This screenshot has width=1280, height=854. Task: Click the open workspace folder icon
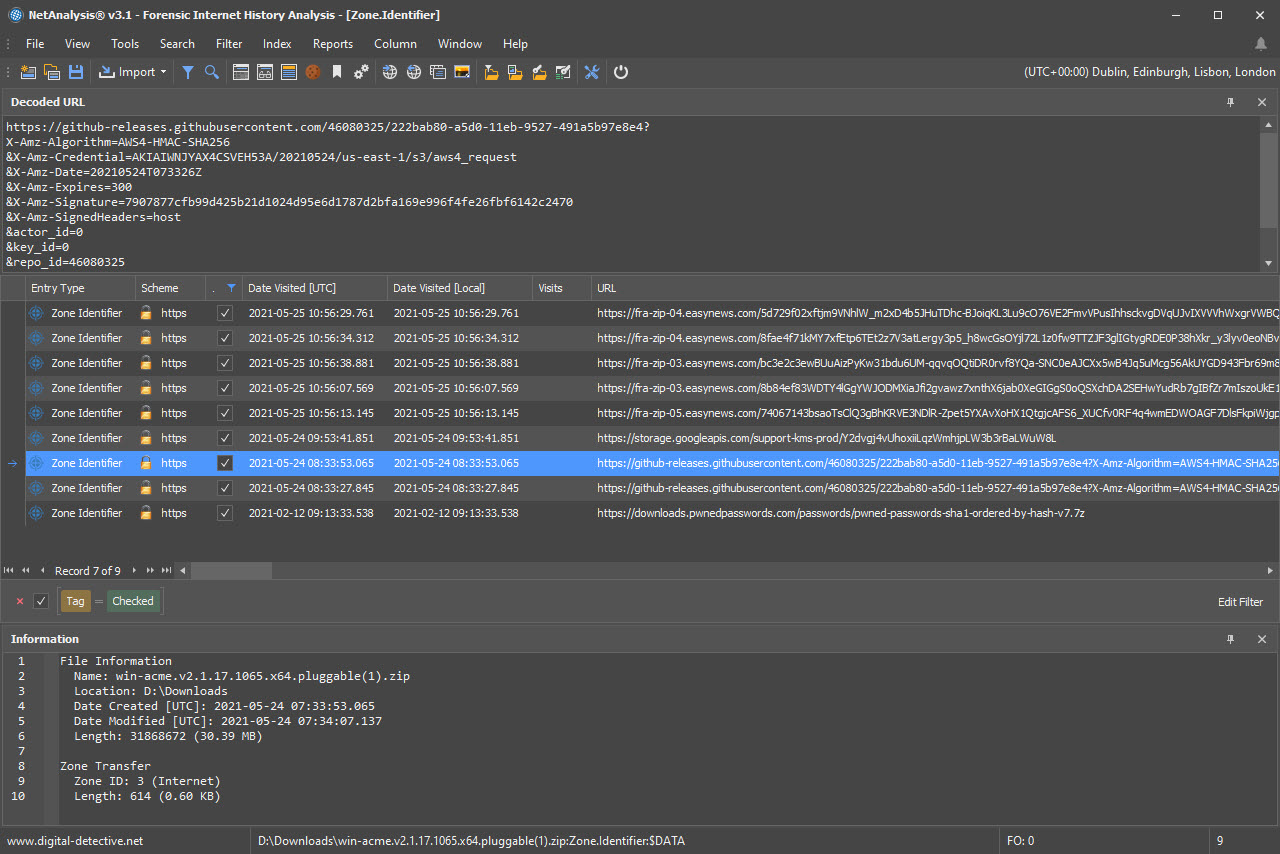click(52, 72)
